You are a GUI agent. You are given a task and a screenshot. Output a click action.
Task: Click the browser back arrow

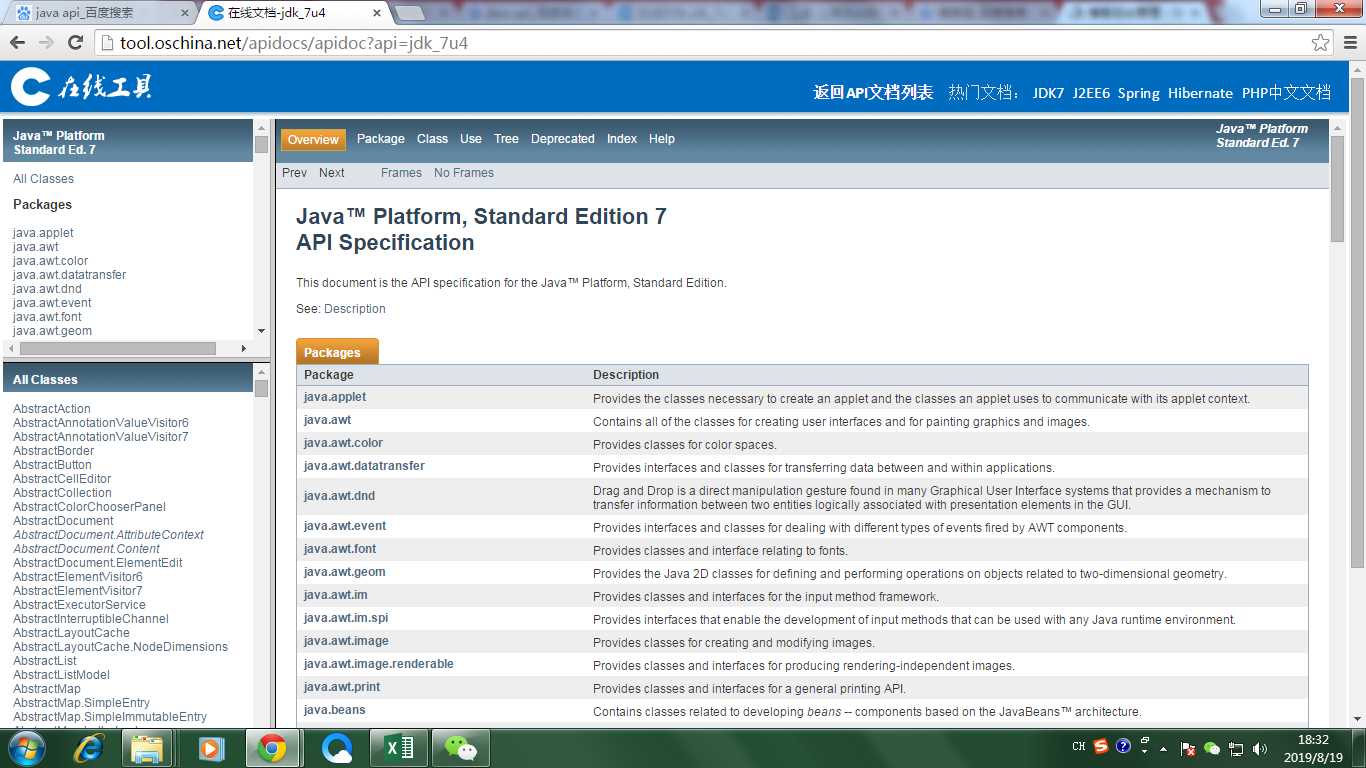[x=17, y=43]
